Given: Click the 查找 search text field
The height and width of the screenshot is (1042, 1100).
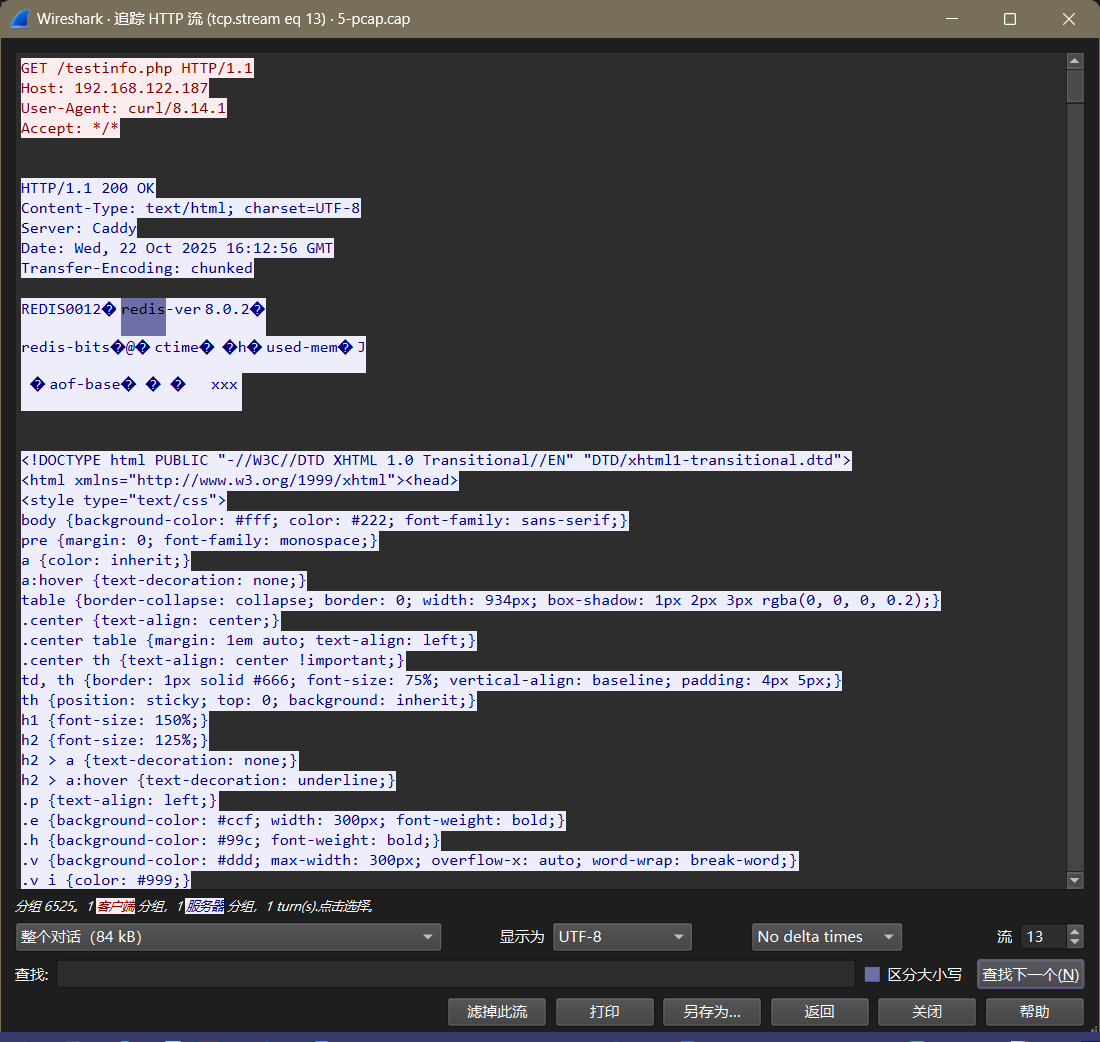Looking at the screenshot, I should pos(455,974).
